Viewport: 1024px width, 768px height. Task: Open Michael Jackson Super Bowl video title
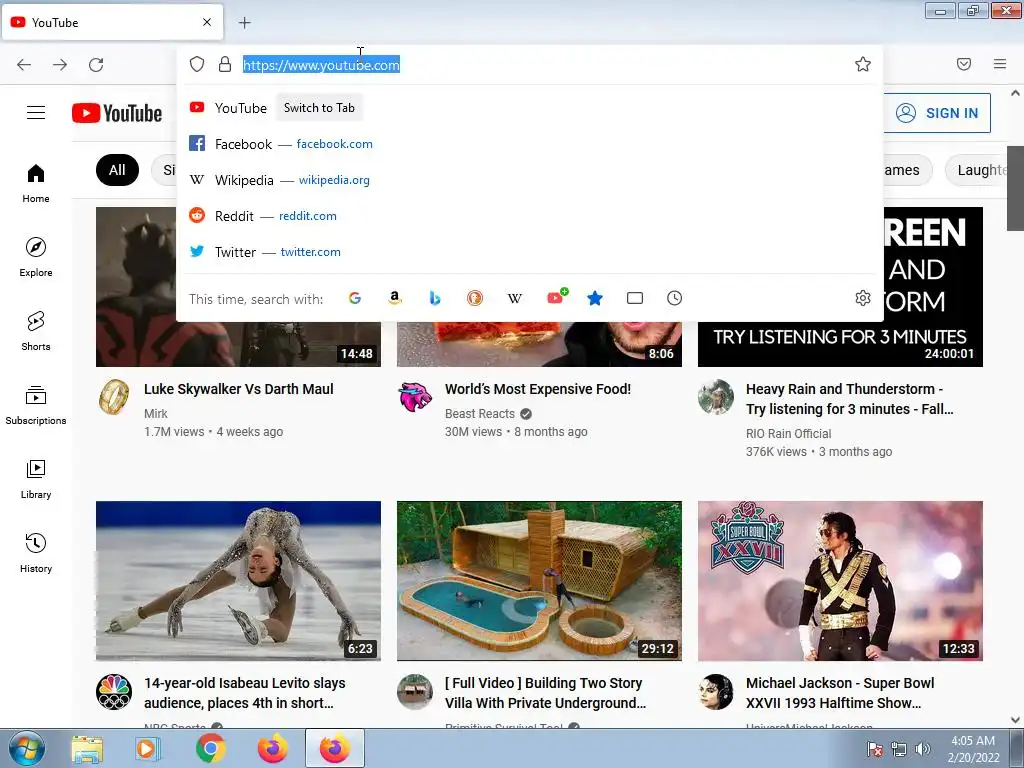point(840,693)
